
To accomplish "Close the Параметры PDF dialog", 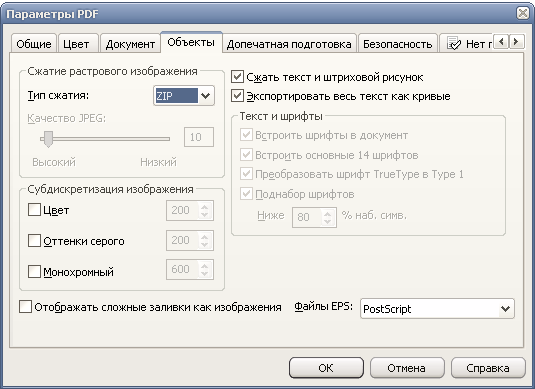I will [x=523, y=13].
